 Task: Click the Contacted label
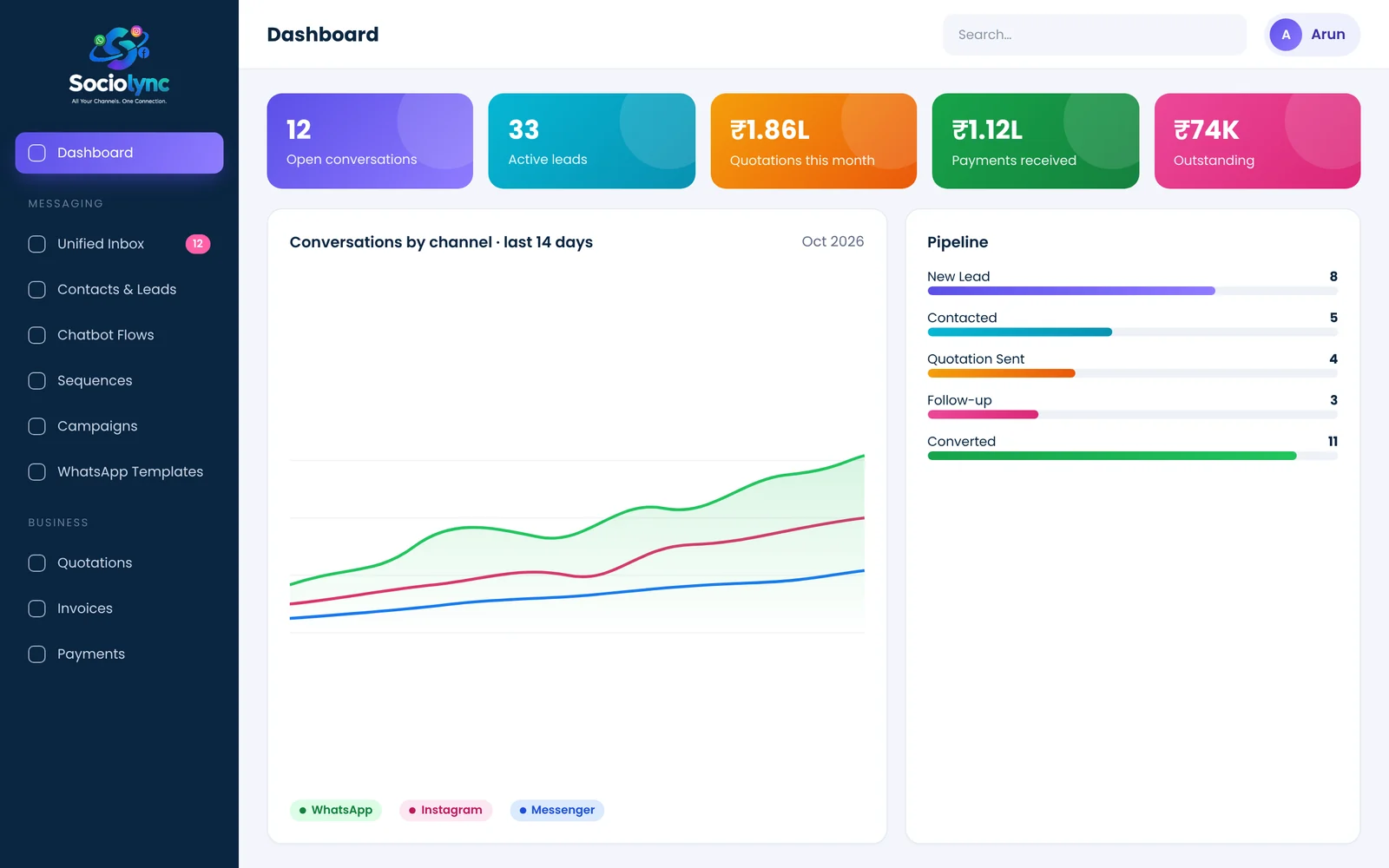[x=962, y=318]
